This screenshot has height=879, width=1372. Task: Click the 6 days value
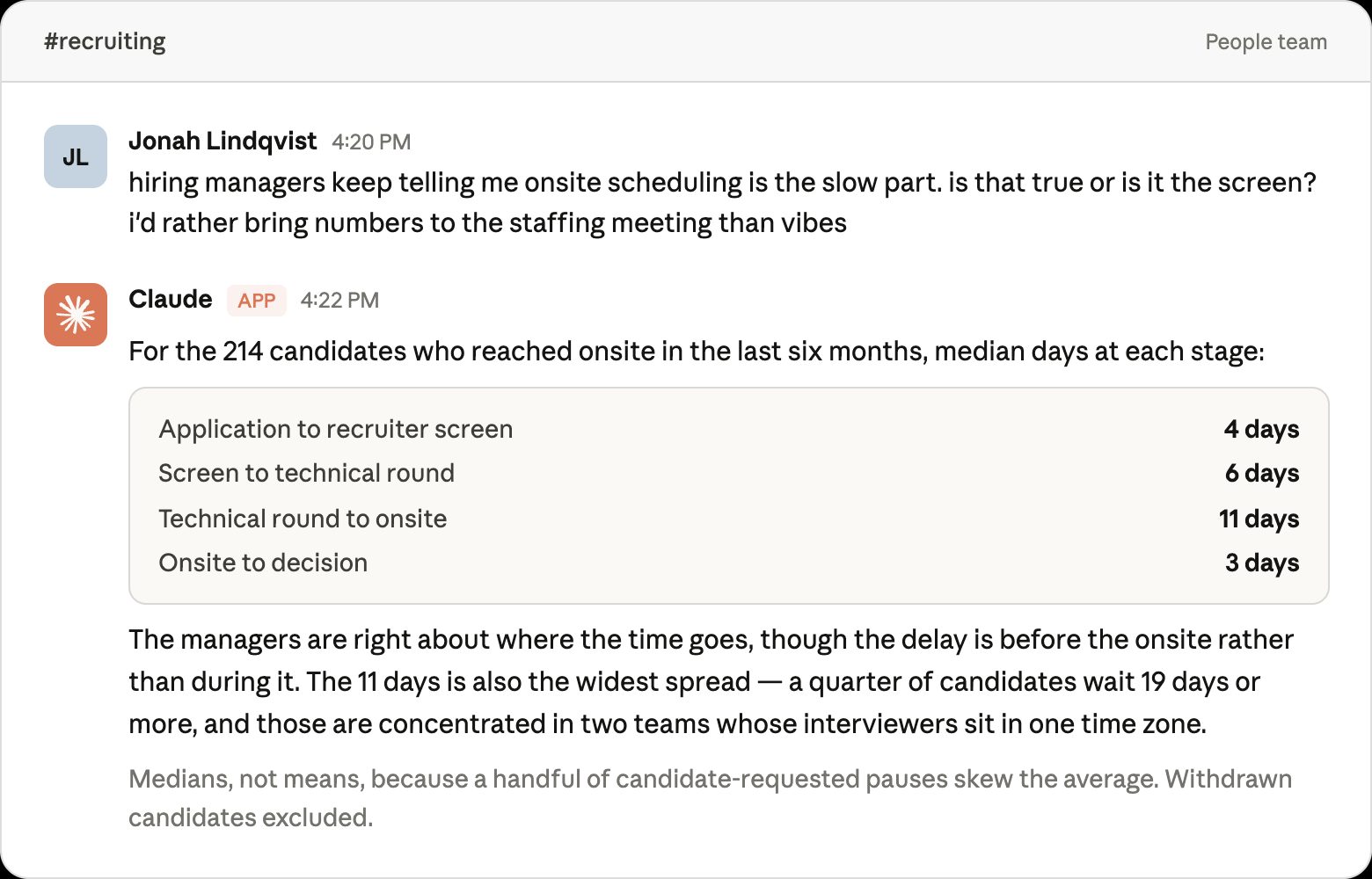1262,473
